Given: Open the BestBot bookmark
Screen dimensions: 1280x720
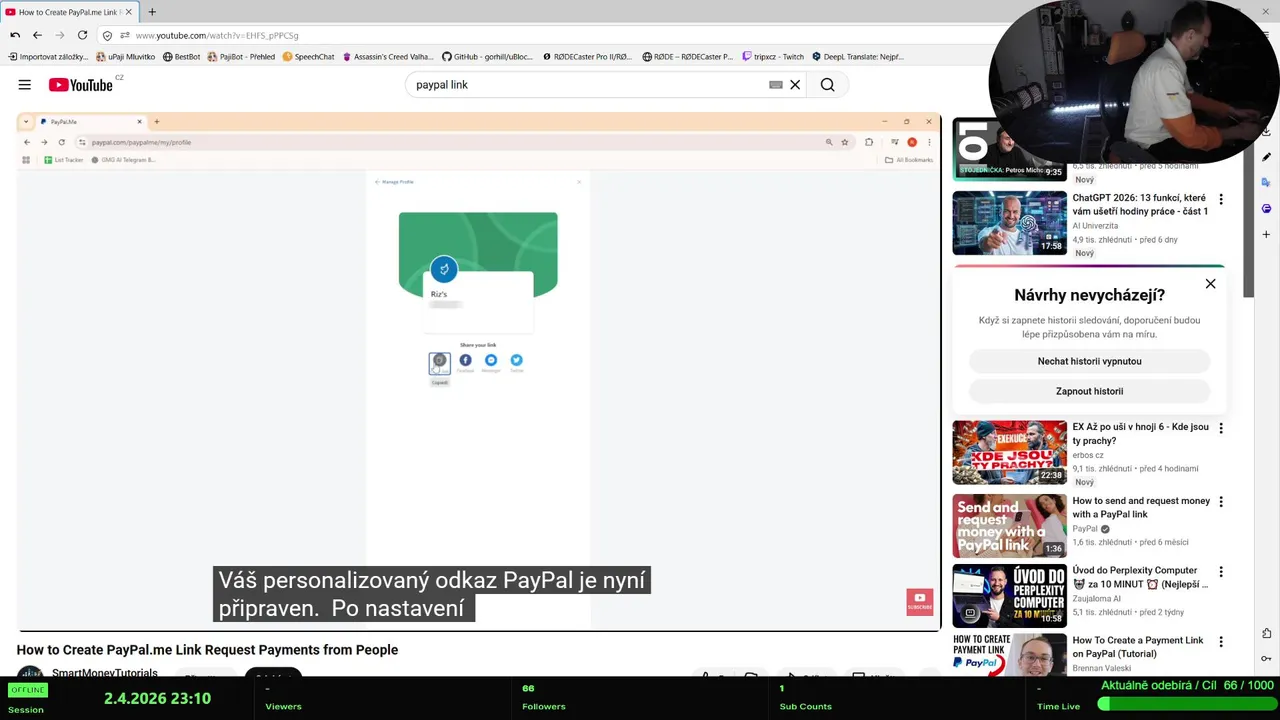Looking at the screenshot, I should (181, 57).
